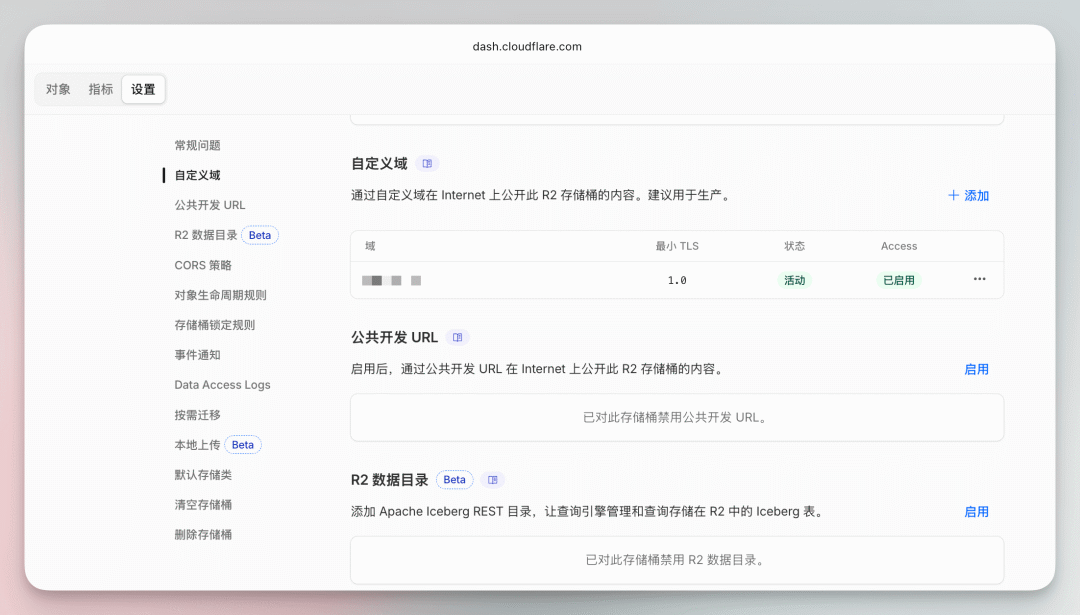Open R2 数据目录 sidebar item
The image size is (1080, 615).
pos(206,235)
